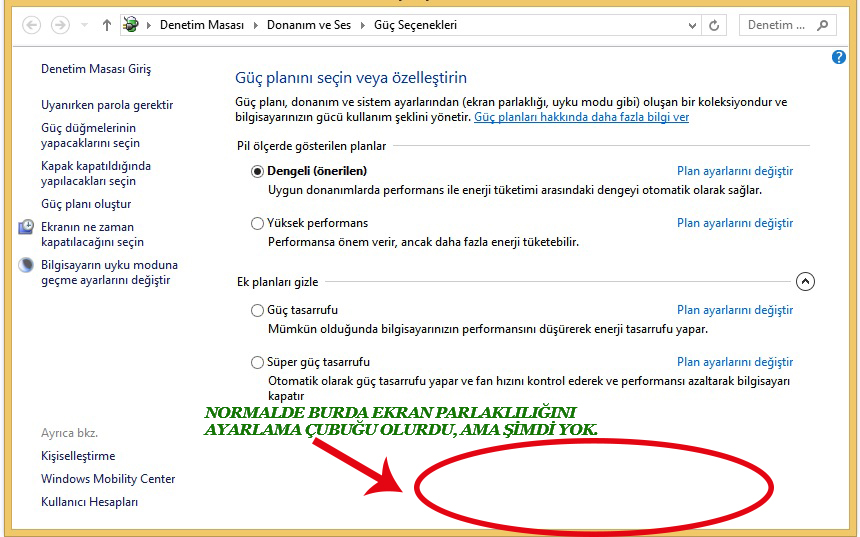Image resolution: width=860 pixels, height=537 pixels.
Task: Open the address bar history dropdown
Action: 691,25
